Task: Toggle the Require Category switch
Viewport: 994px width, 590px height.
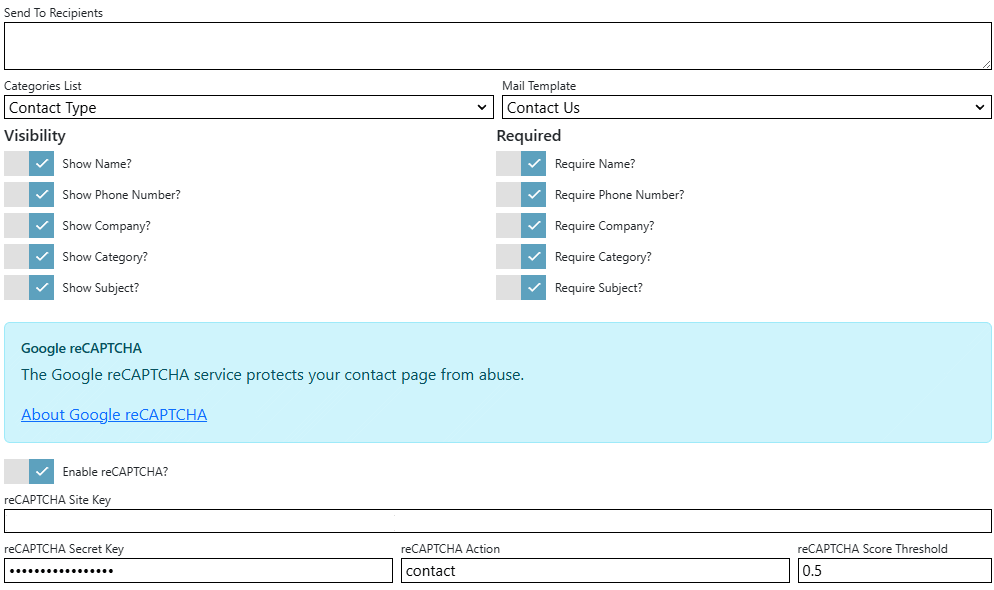Action: [x=521, y=257]
